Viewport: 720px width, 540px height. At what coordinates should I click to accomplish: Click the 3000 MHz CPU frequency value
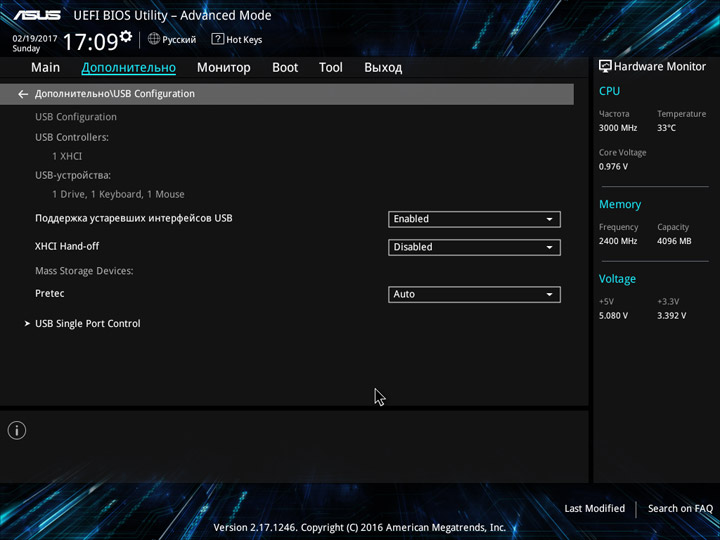pos(618,128)
